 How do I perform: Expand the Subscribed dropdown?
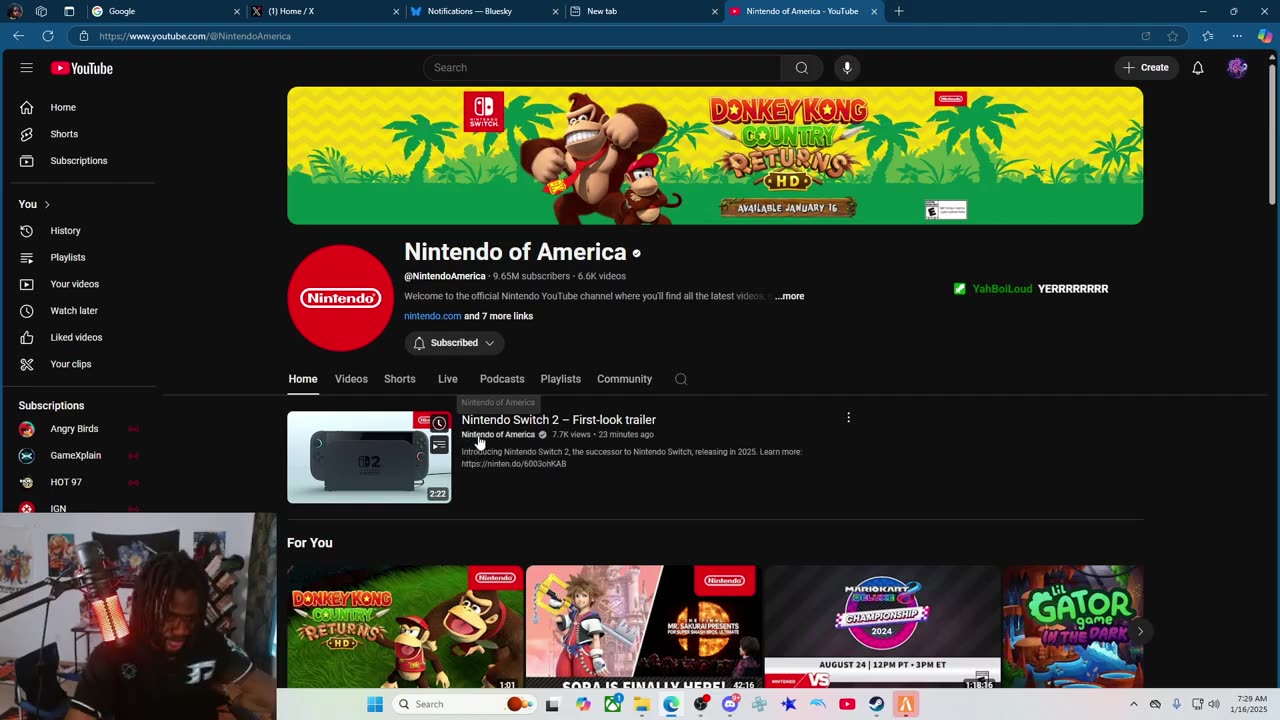(x=455, y=343)
